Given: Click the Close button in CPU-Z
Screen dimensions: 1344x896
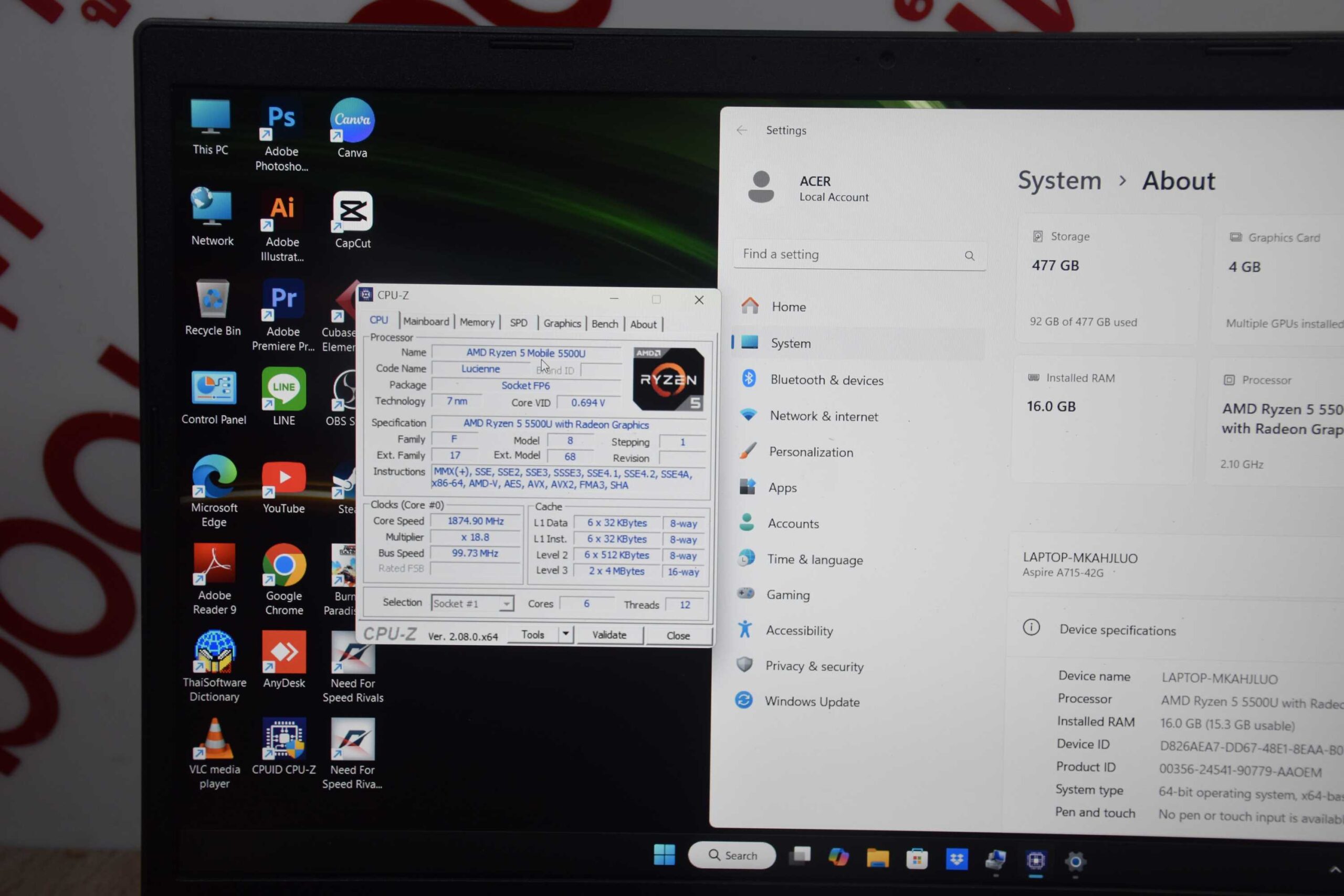Looking at the screenshot, I should point(678,636).
